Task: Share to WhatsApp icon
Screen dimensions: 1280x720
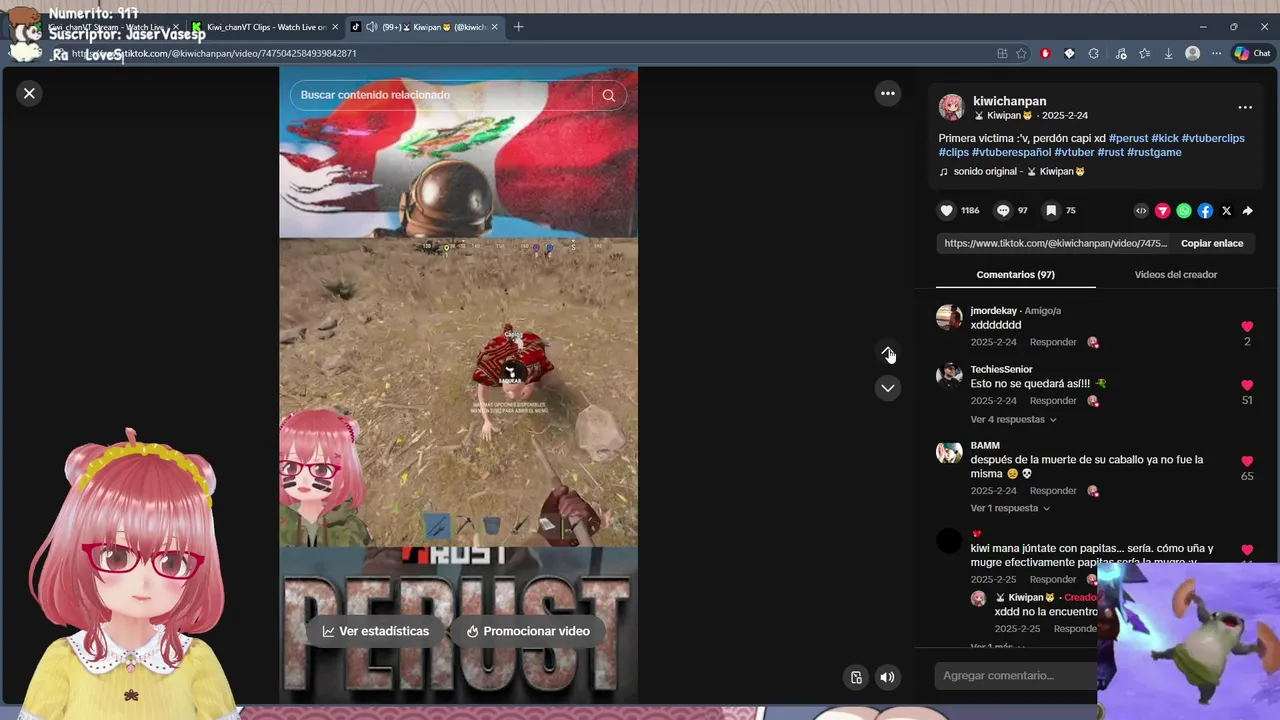Action: click(x=1184, y=211)
